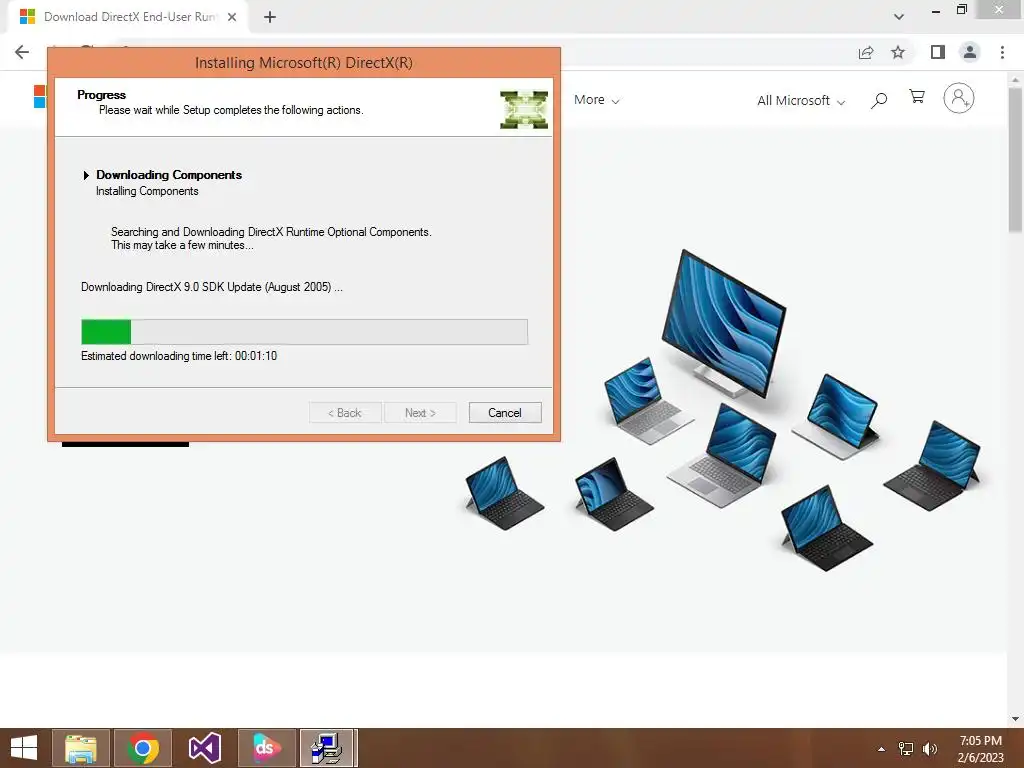This screenshot has height=768, width=1024.
Task: Open the network status tray icon
Action: point(906,749)
